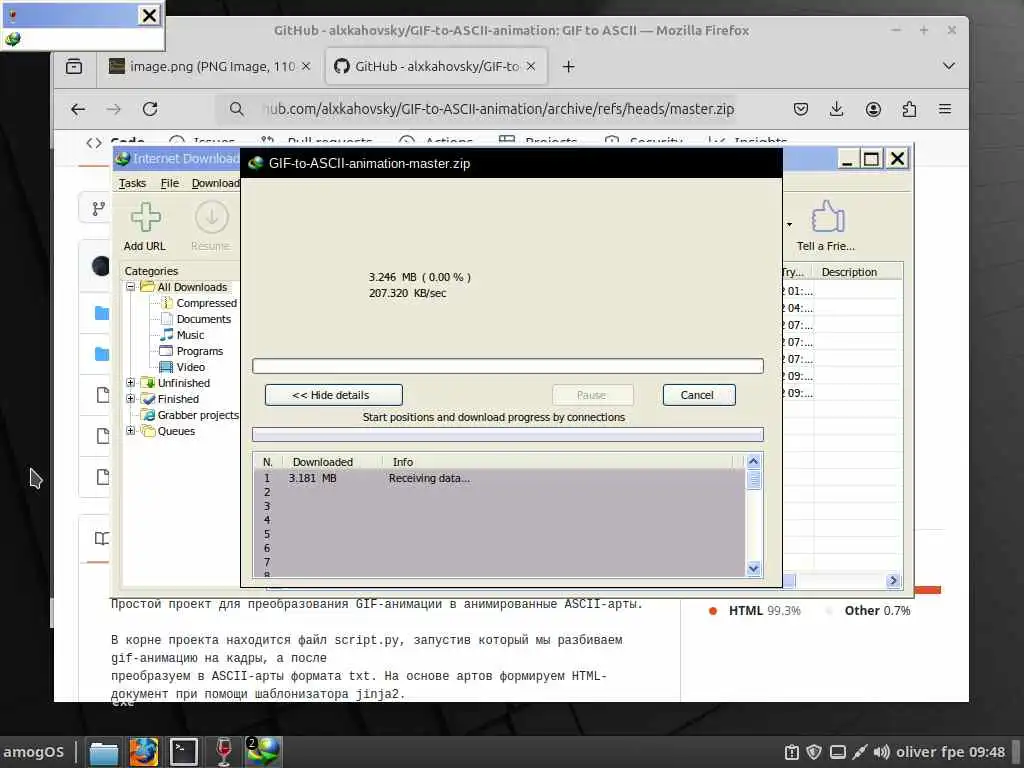The image size is (1024, 768).
Task: Open Firefox hamburger application menu
Action: (x=945, y=109)
